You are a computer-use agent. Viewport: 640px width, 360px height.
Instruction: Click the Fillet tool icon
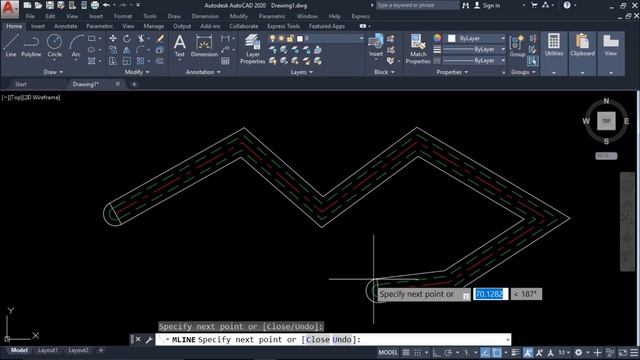[x=141, y=50]
